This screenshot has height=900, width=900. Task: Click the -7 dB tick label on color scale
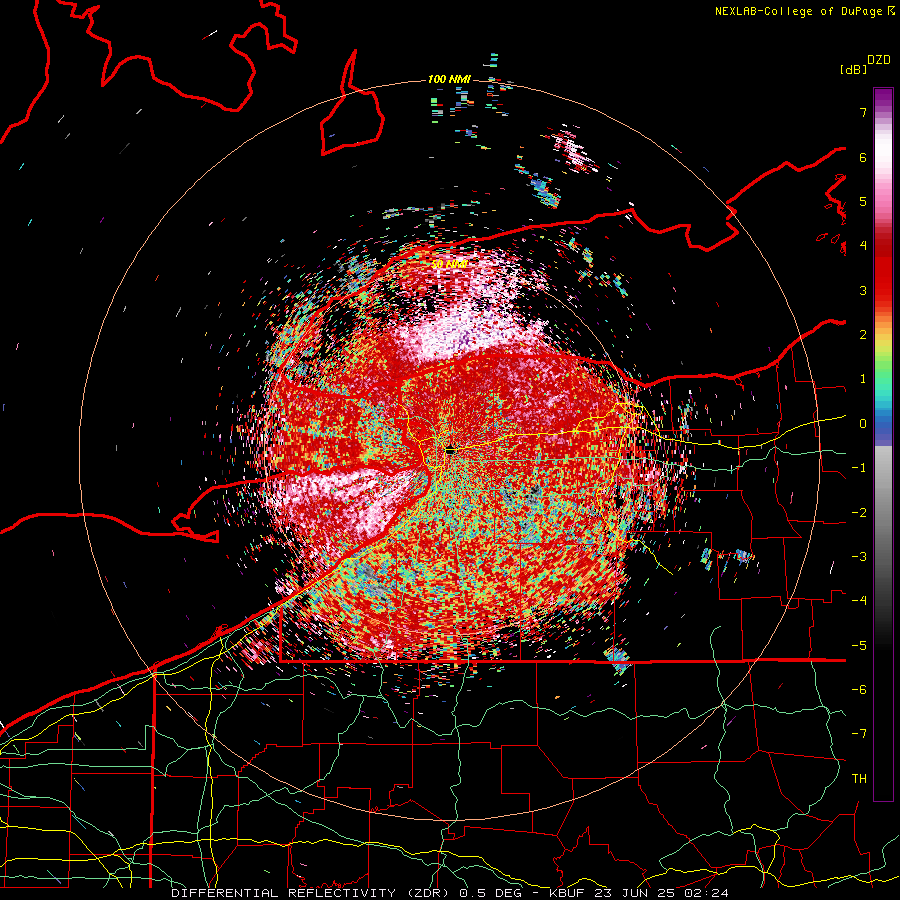[x=859, y=734]
